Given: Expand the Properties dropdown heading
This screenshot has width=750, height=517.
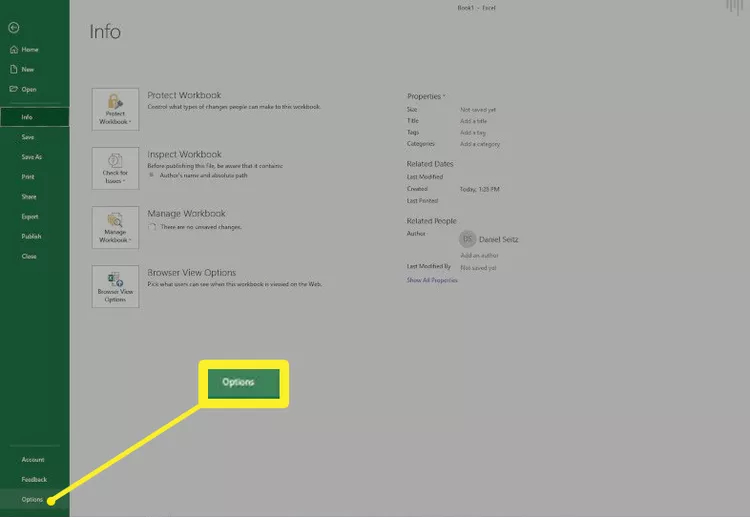Looking at the screenshot, I should (426, 96).
